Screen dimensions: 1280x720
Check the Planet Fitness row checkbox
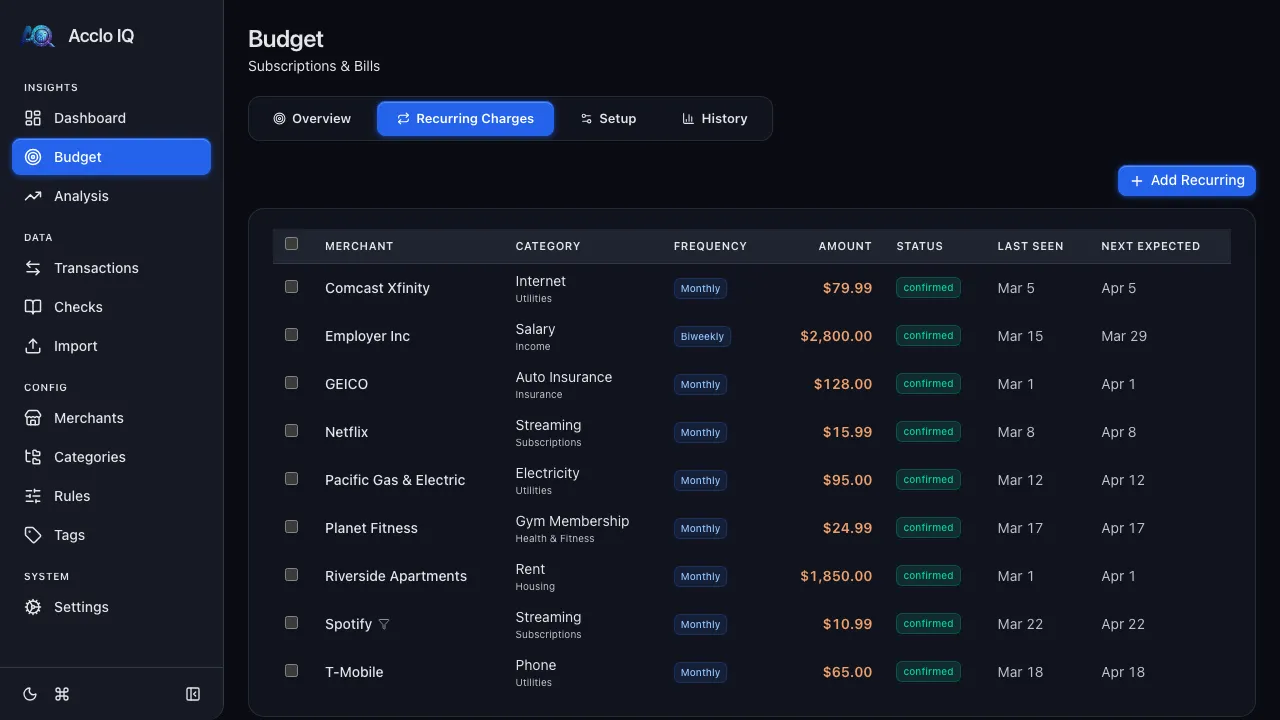click(291, 526)
